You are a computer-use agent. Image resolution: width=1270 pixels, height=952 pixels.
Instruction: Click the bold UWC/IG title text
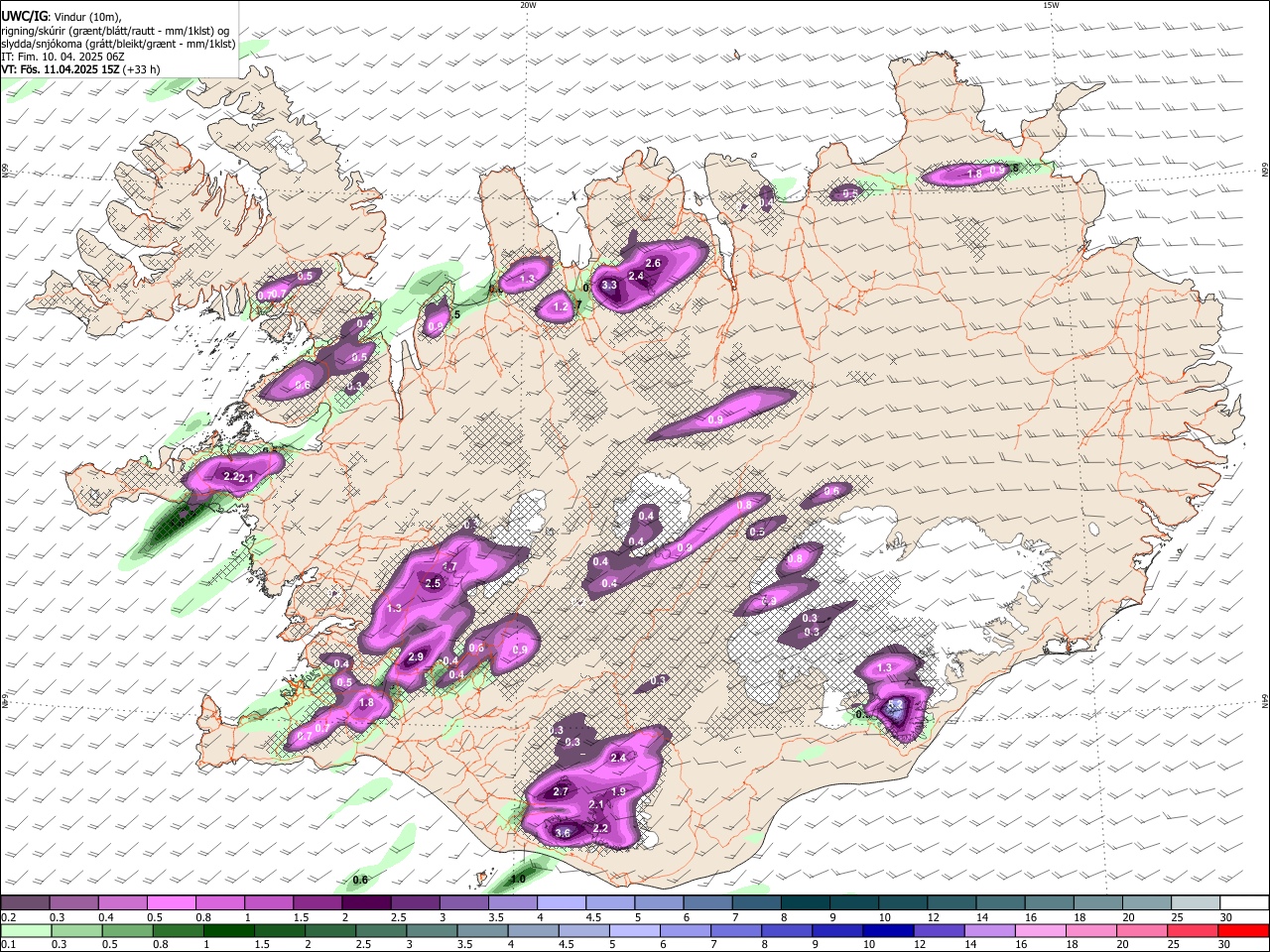pos(24,16)
